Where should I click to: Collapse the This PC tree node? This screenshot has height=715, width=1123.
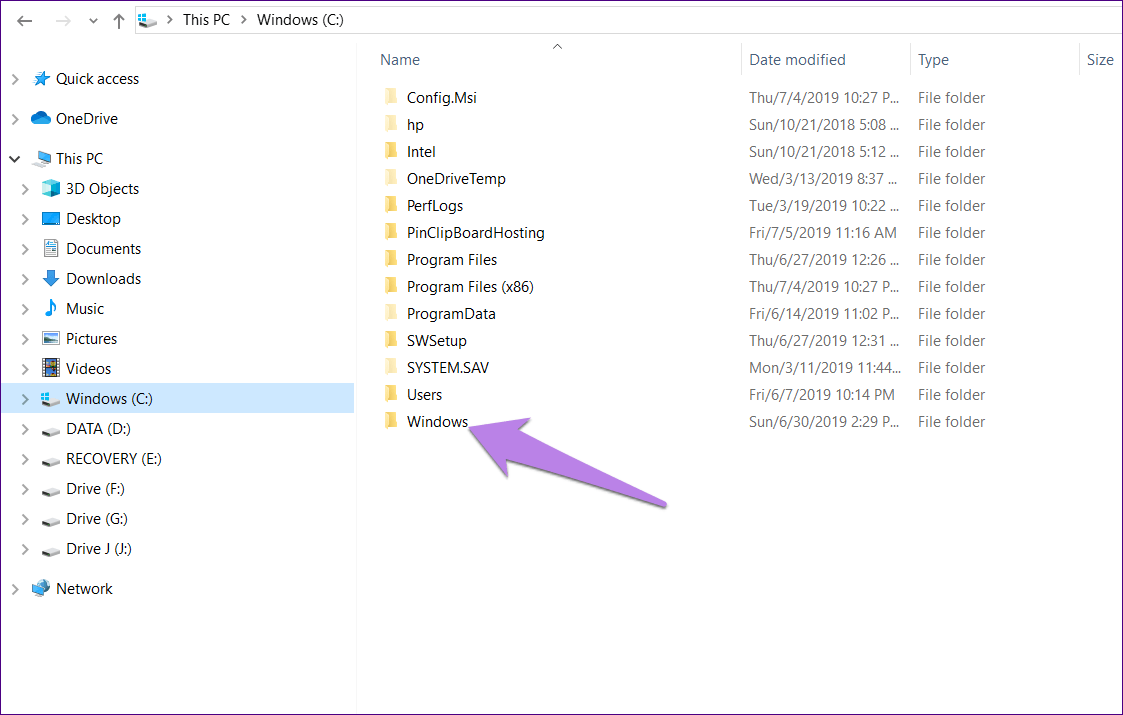[x=14, y=159]
